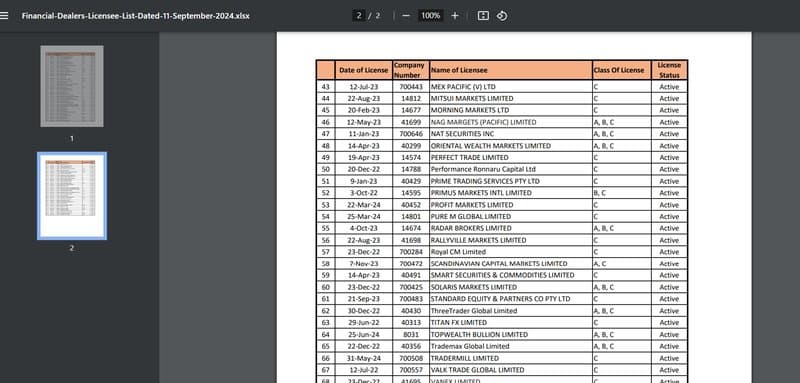800x383 pixels.
Task: Select page 2 thumbnail
Action: (x=72, y=196)
